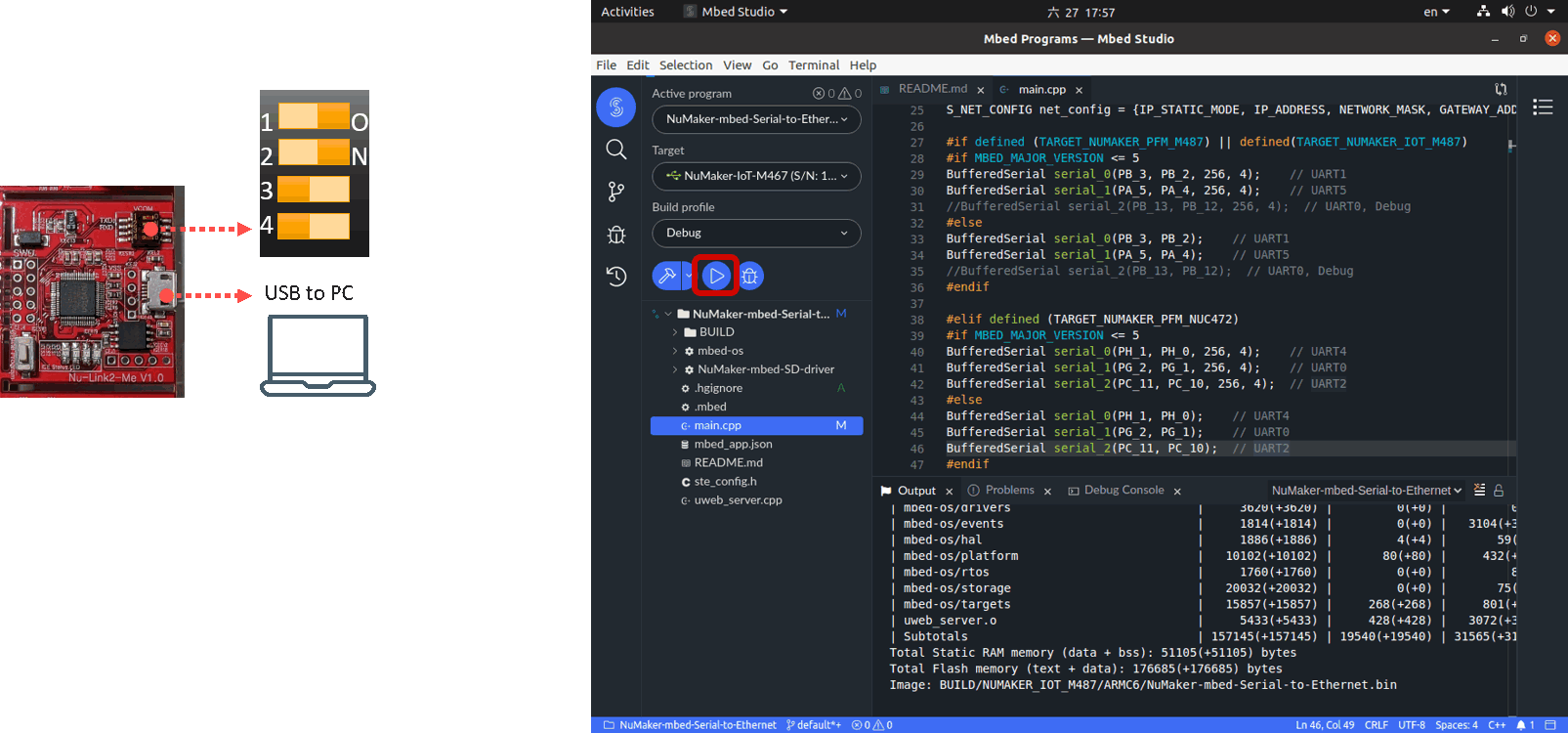Viewport: 1568px width, 733px height.
Task: Switch to the Output panel tab
Action: click(916, 491)
